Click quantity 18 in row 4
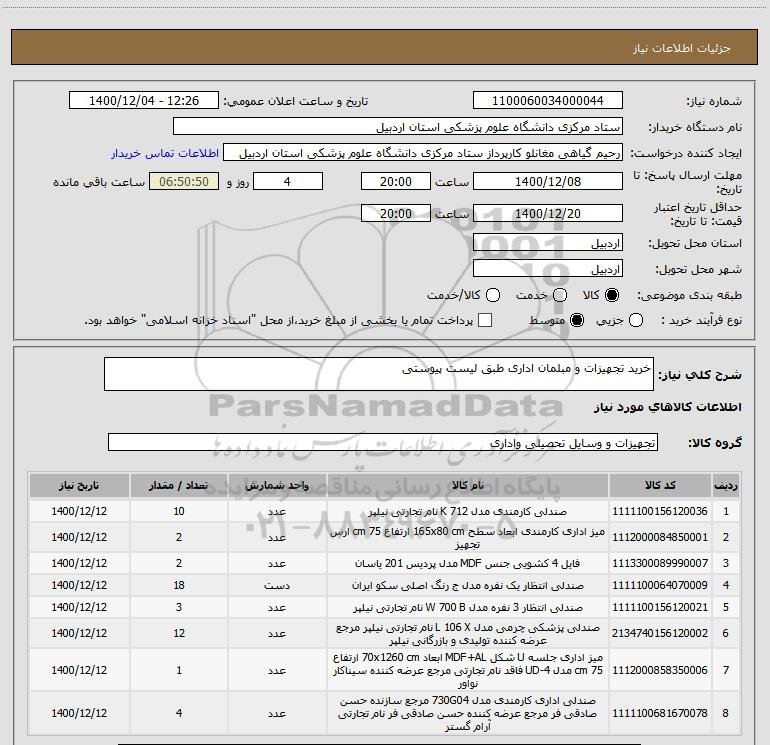Viewport: 770px width, 745px height. click(179, 585)
